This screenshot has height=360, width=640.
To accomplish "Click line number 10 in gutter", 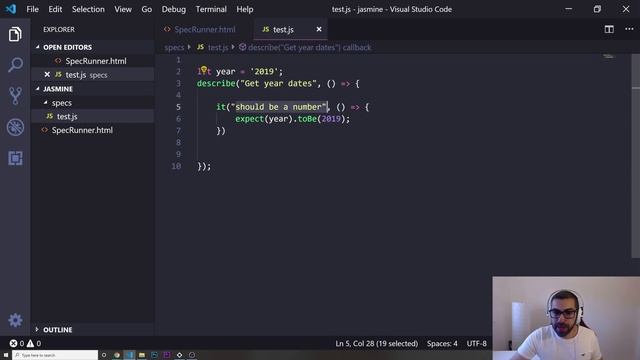I will click(176, 166).
